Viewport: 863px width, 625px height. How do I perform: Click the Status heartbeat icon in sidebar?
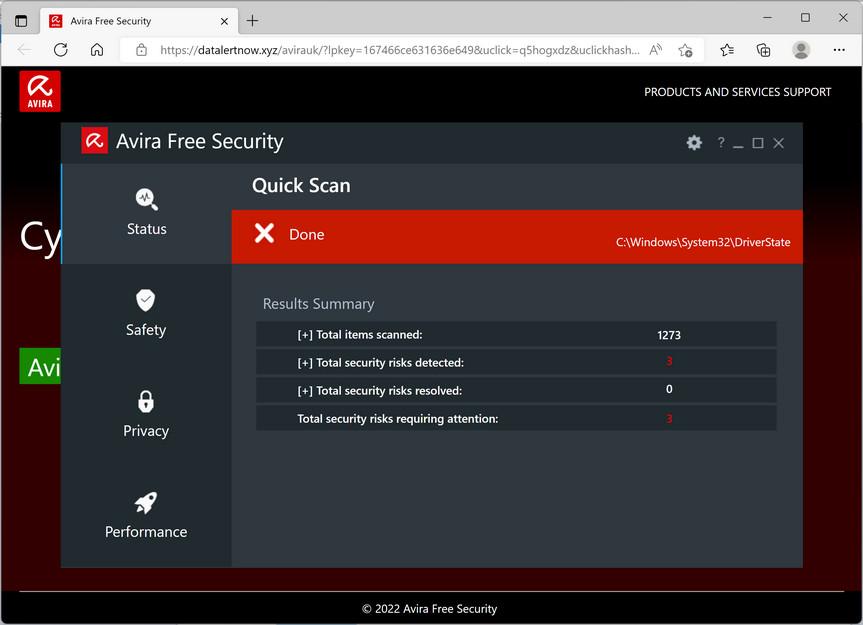coord(146,198)
